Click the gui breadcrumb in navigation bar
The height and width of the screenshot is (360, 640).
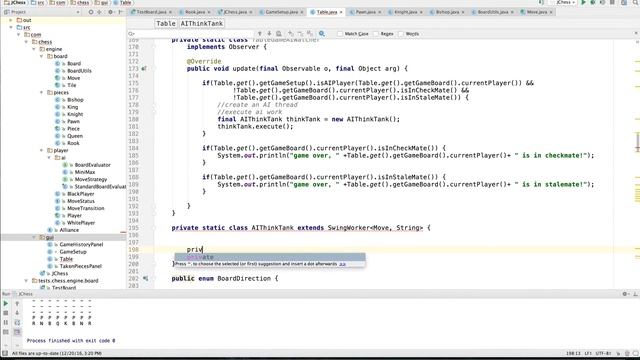(x=101, y=2)
